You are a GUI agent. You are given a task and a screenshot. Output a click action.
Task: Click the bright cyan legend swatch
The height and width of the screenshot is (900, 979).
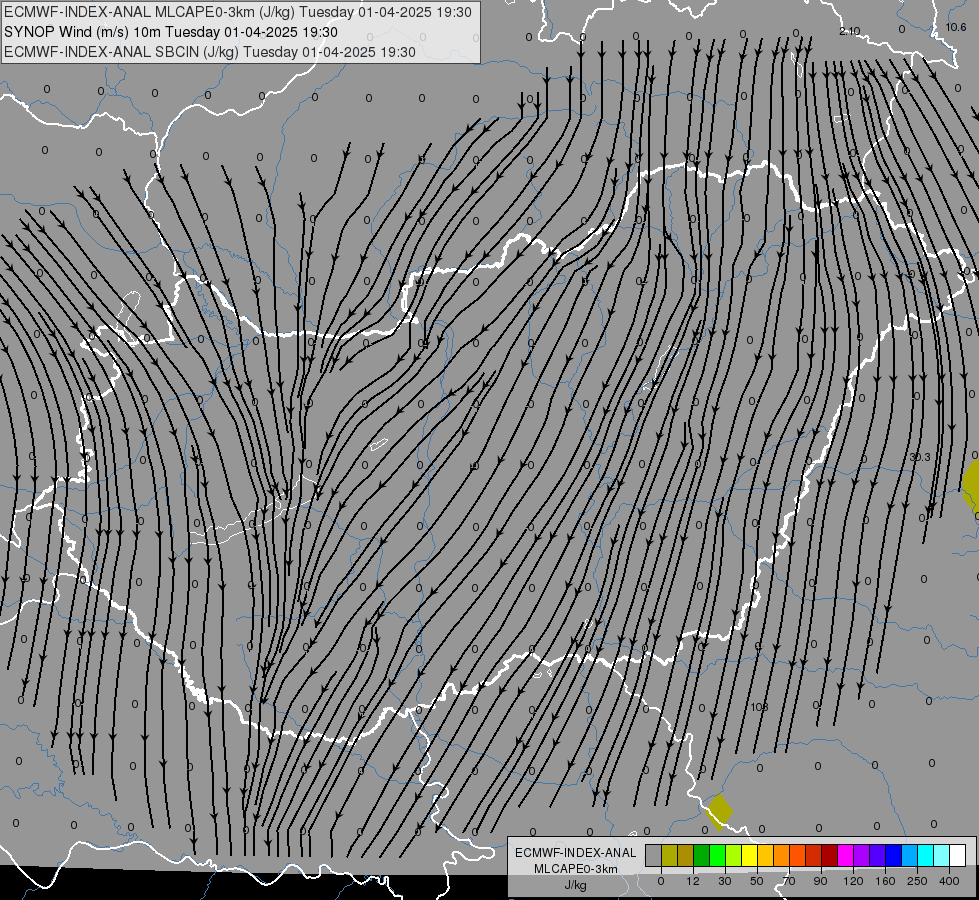926,855
